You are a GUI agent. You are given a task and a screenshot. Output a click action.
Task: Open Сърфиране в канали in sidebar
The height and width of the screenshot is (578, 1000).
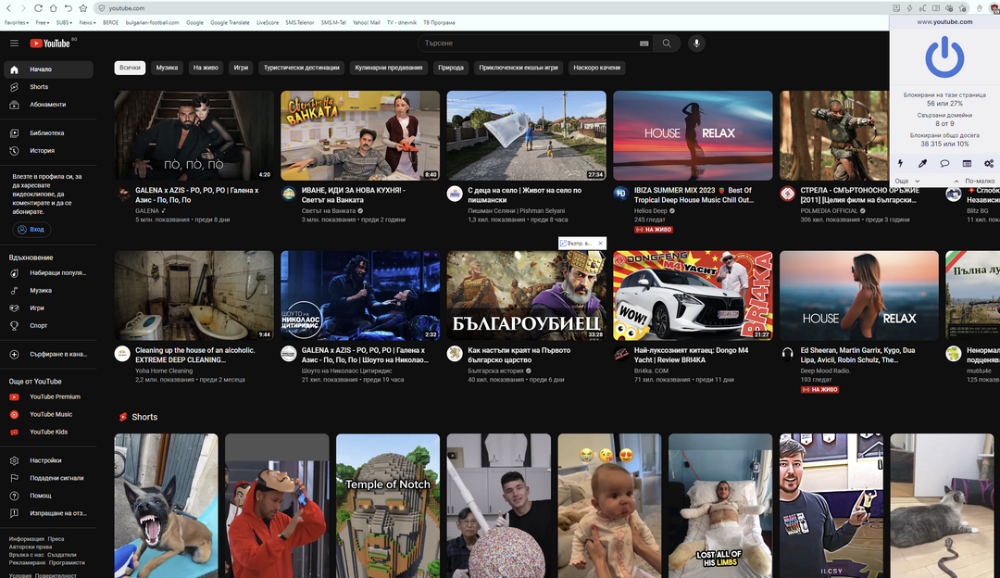tap(48, 354)
